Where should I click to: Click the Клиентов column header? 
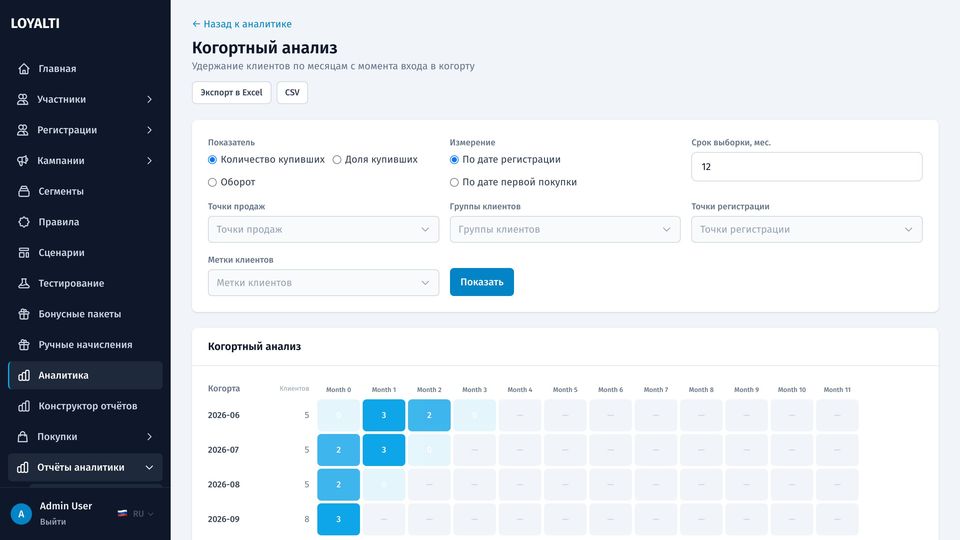(294, 389)
